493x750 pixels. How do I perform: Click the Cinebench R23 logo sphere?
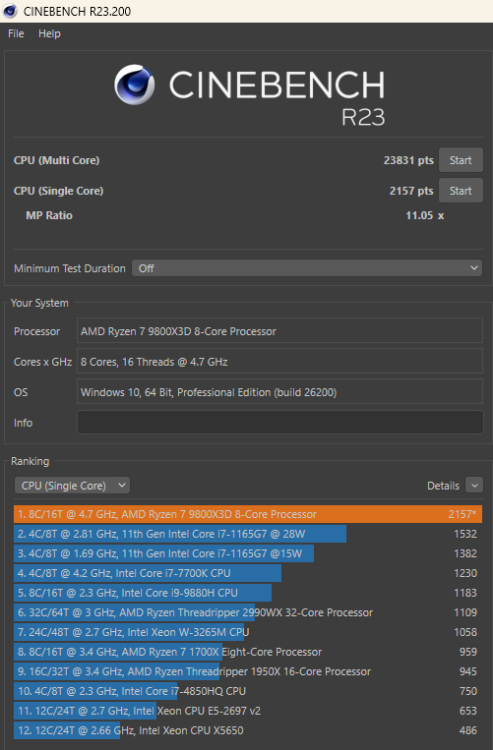tap(134, 85)
